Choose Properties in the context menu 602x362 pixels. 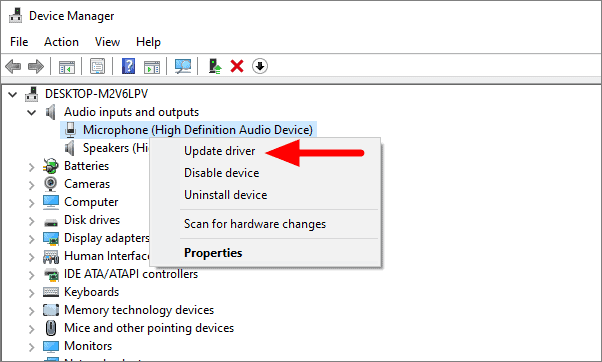click(213, 253)
